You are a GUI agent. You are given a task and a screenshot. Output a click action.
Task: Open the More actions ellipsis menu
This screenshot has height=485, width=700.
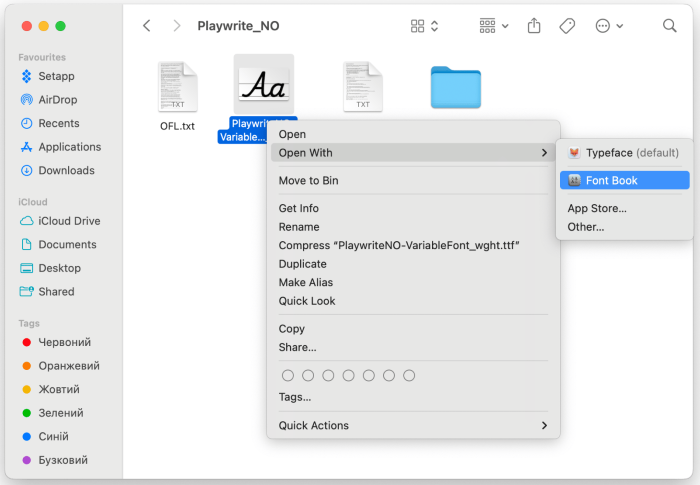(609, 26)
